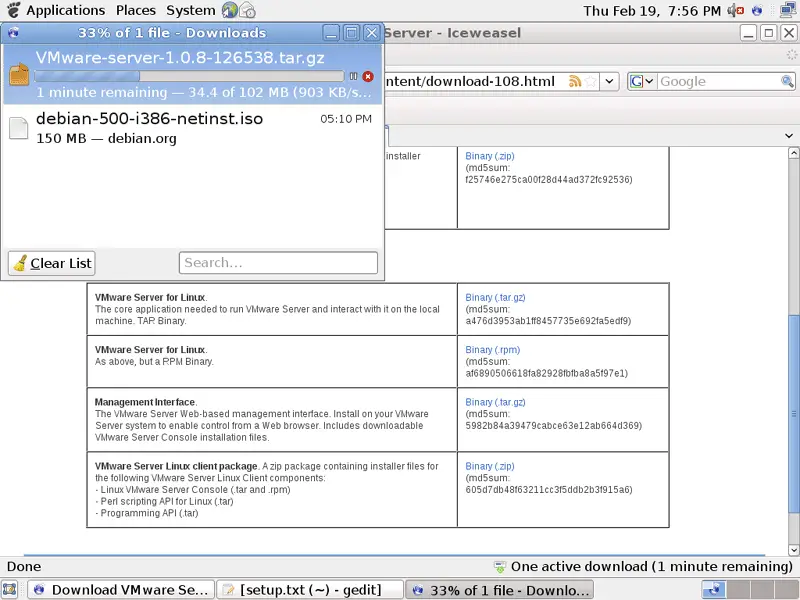This screenshot has height=600, width=800.
Task: Open the Places menu
Action: [136, 10]
